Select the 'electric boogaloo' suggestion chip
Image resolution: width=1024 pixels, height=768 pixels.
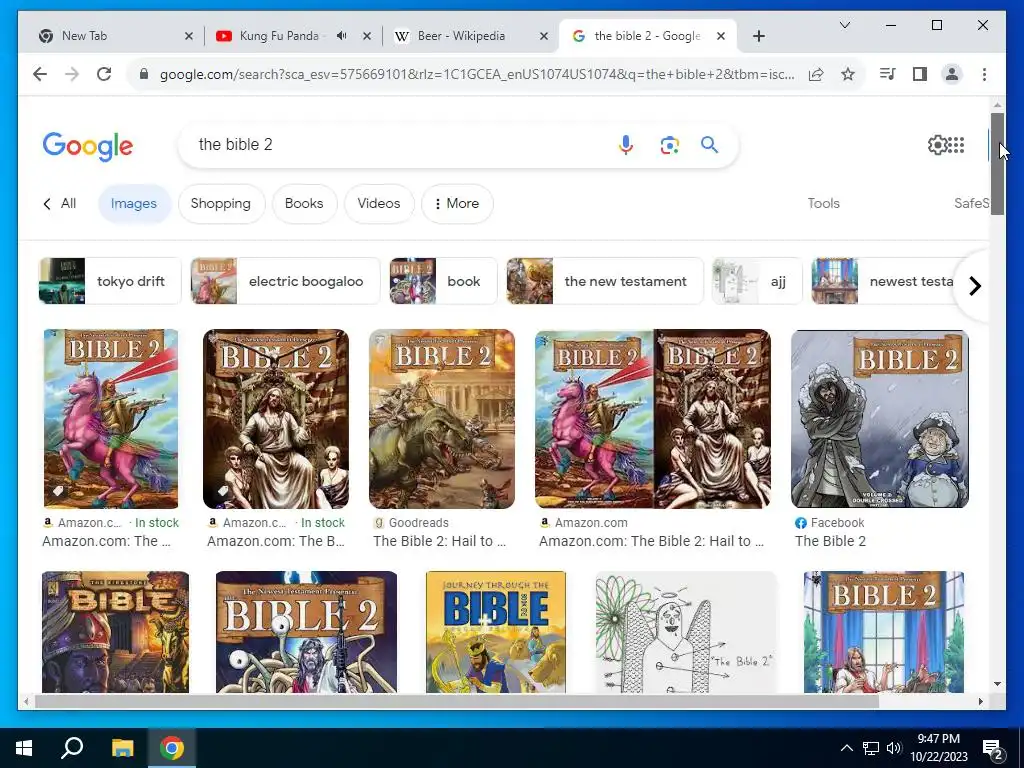(x=285, y=281)
